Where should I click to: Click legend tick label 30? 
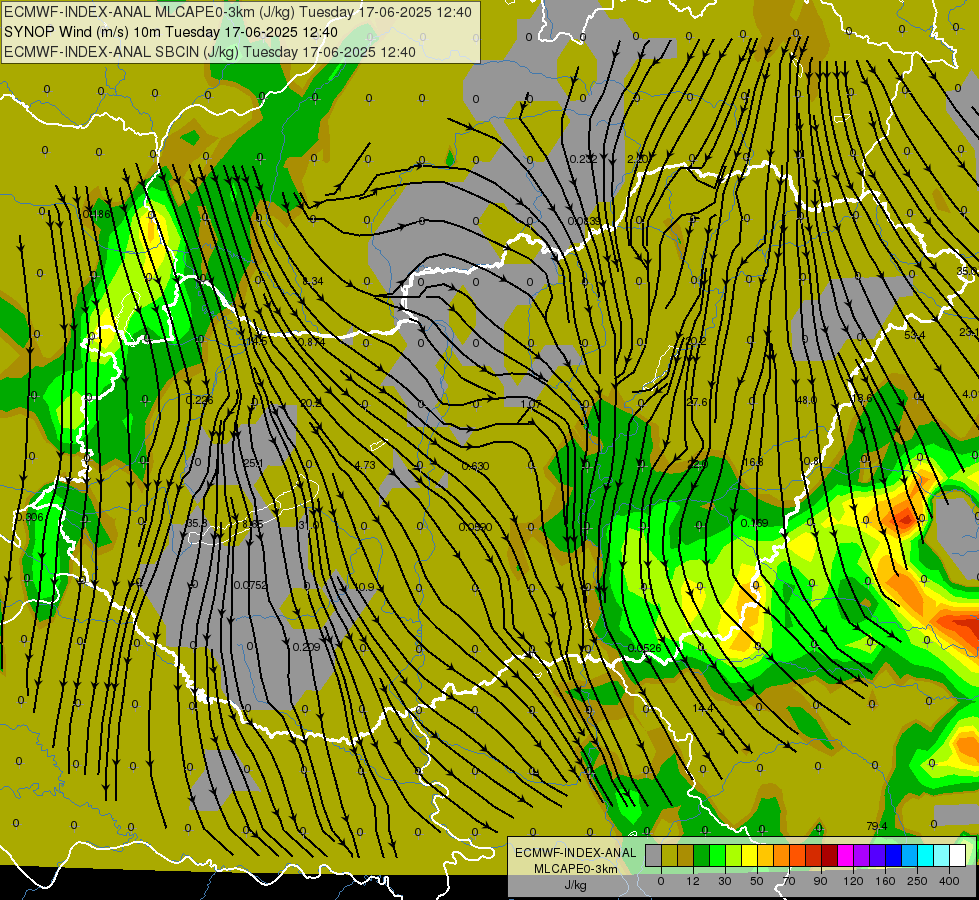[725, 881]
